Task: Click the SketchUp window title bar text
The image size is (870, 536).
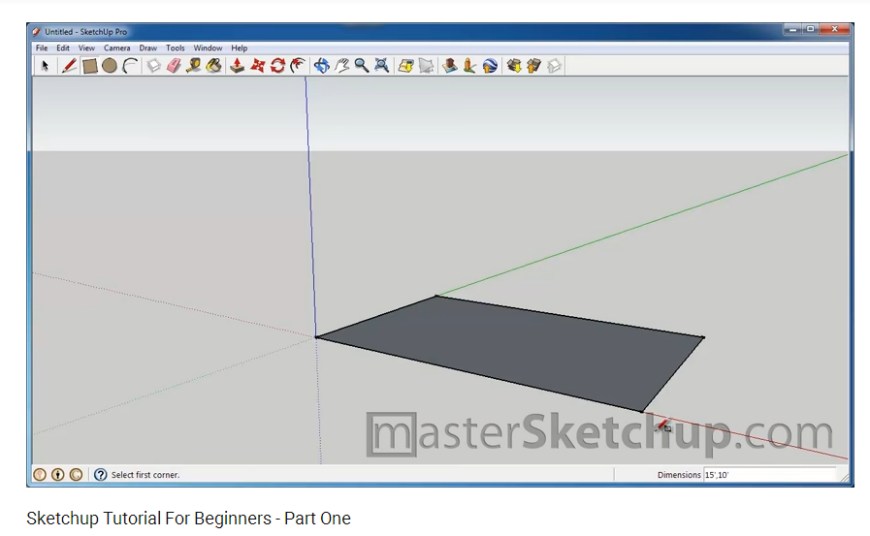Action: tap(85, 32)
